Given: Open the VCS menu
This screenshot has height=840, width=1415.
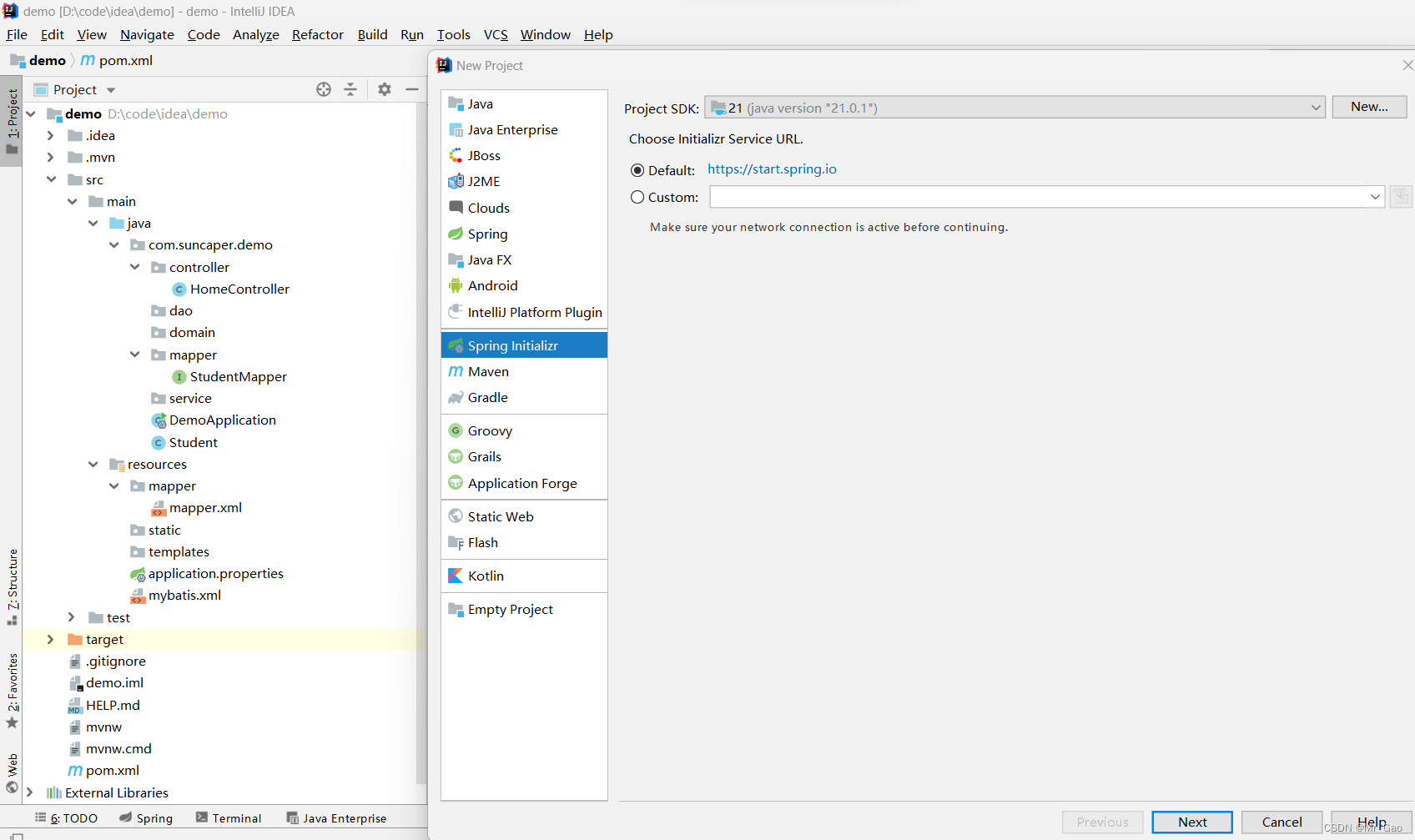Looking at the screenshot, I should click(x=496, y=34).
